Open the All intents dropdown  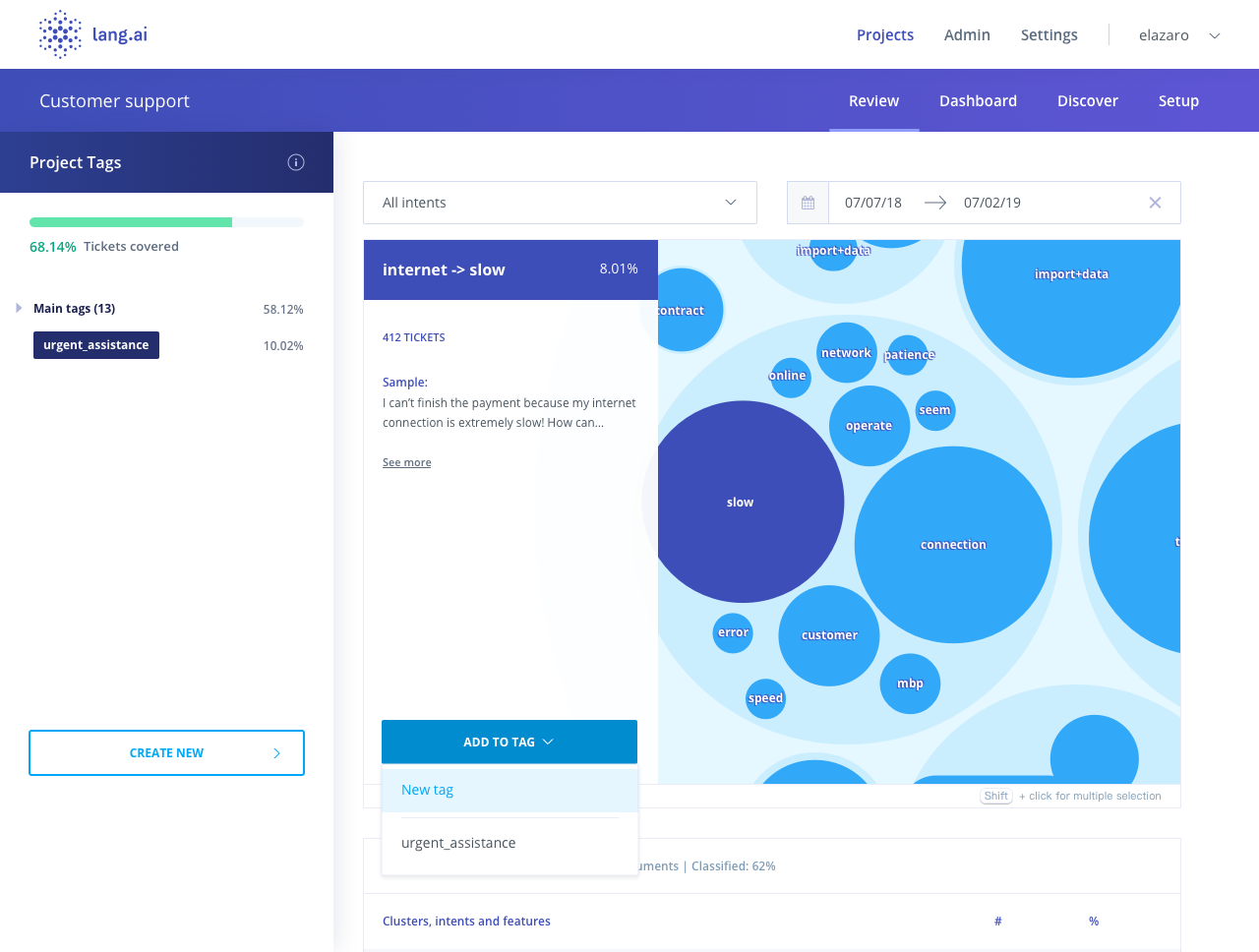coord(560,203)
